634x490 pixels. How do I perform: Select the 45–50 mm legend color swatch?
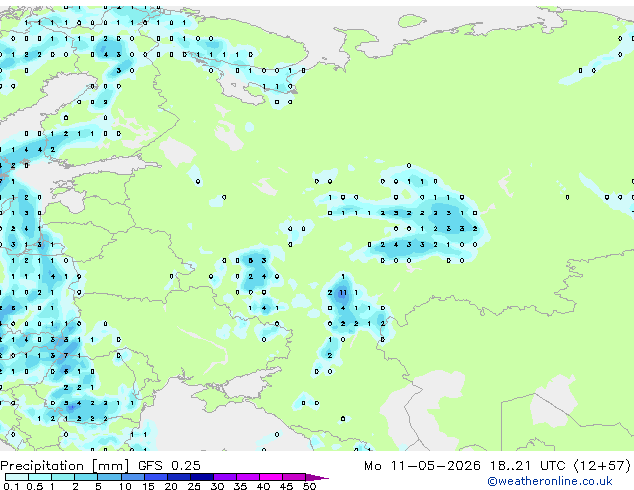click(x=294, y=477)
